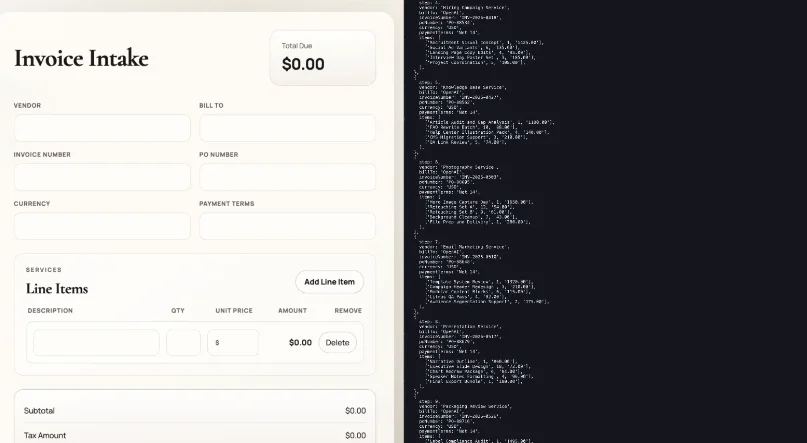Click the Invoice Intake page heading

point(81,58)
